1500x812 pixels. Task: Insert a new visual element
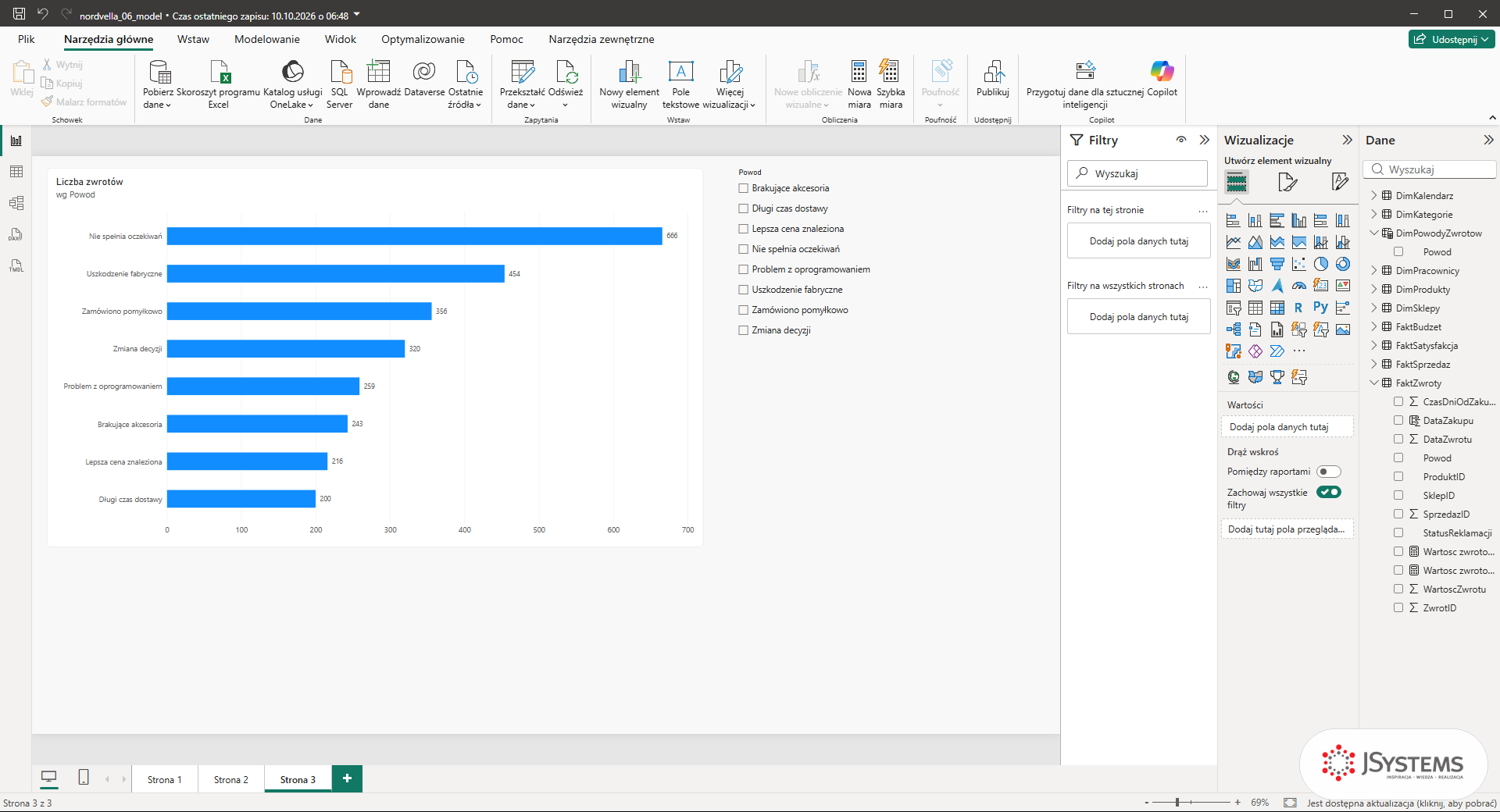click(629, 85)
